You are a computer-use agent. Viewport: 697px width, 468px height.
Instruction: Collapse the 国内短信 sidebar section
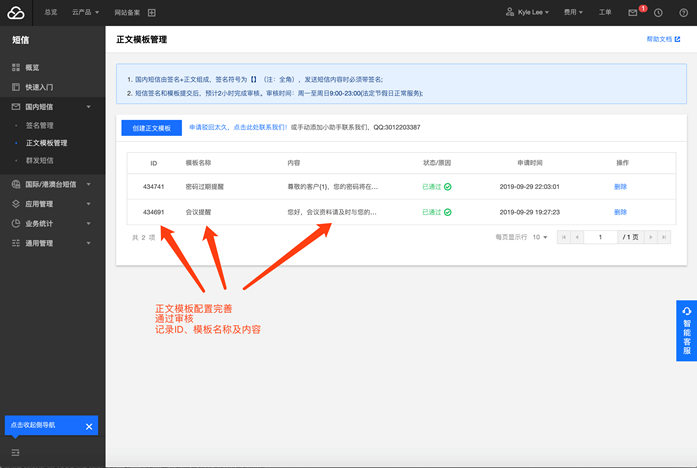point(52,107)
